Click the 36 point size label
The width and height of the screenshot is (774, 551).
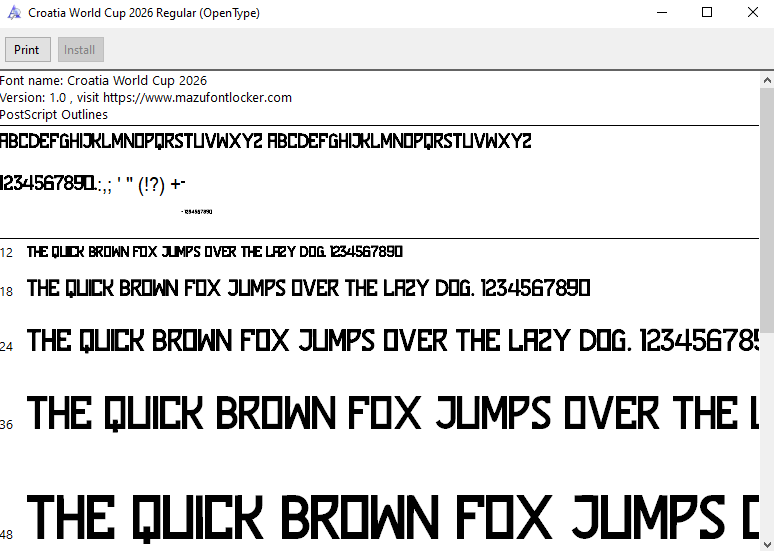pyautogui.click(x=7, y=425)
